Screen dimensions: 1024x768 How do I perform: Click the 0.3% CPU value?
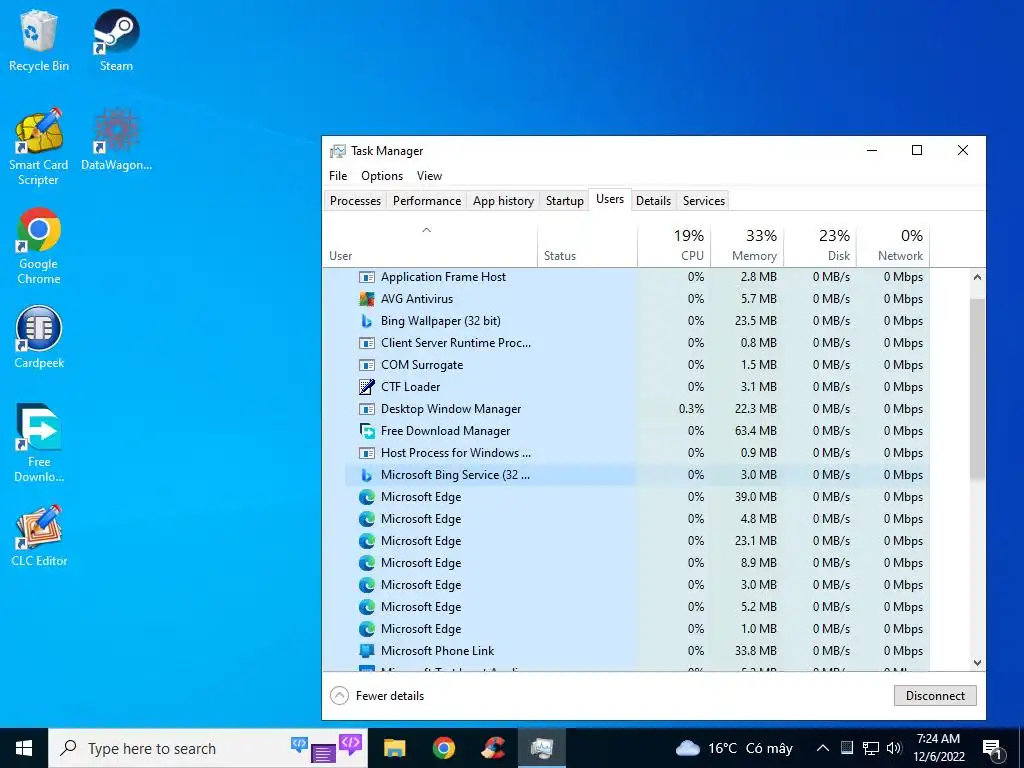coord(691,409)
